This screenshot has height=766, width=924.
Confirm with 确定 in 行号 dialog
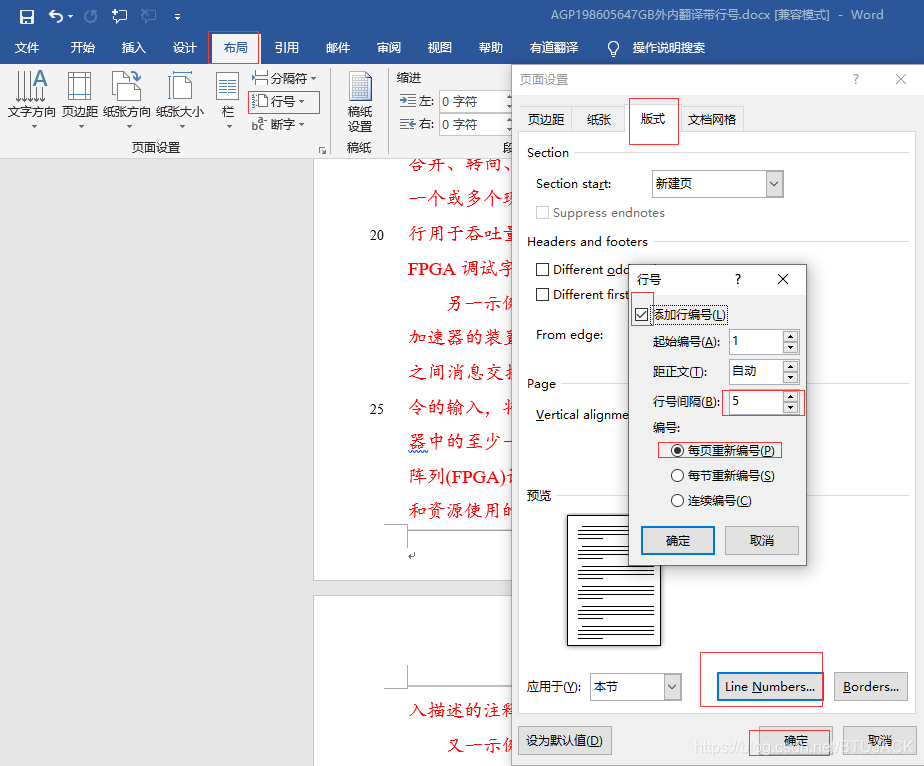coord(678,540)
